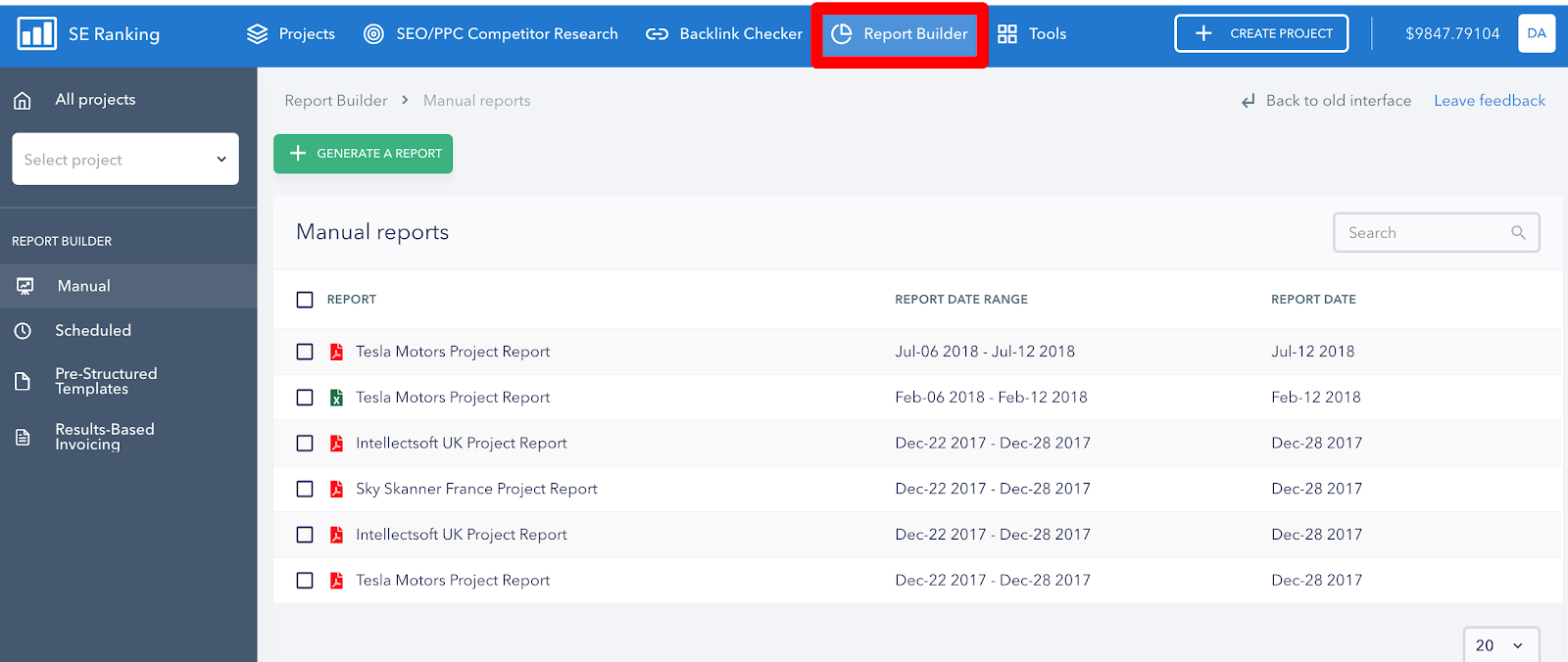Click the Generate a Report button

[363, 154]
